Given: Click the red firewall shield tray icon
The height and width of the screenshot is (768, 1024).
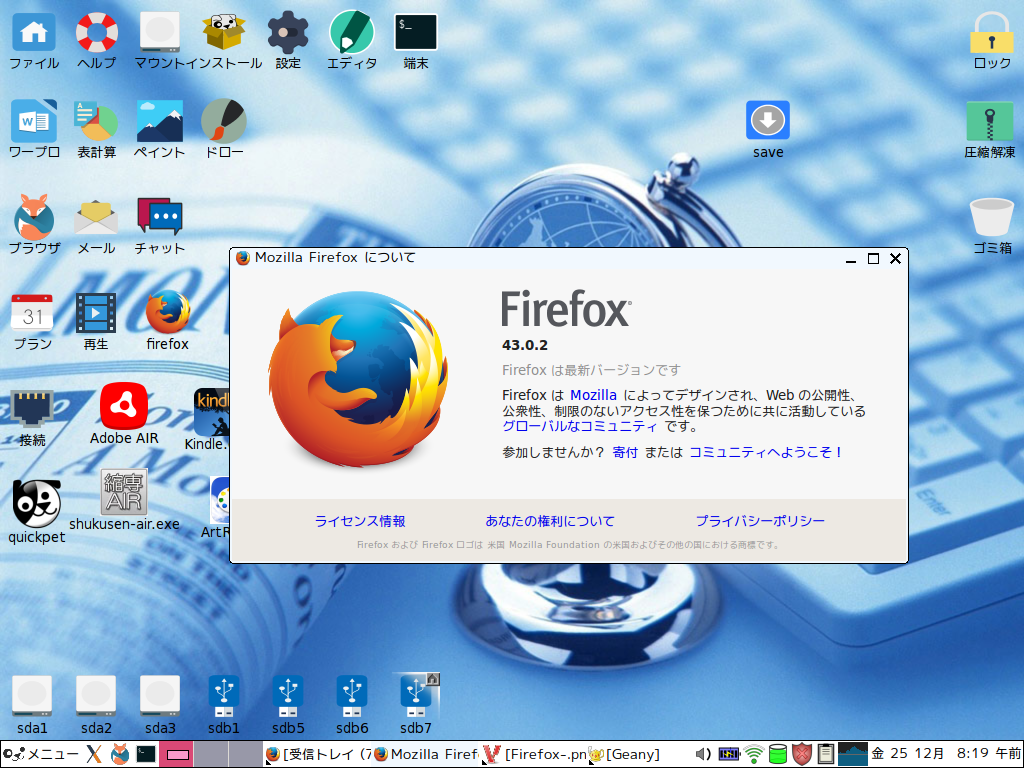Looking at the screenshot, I should point(802,754).
